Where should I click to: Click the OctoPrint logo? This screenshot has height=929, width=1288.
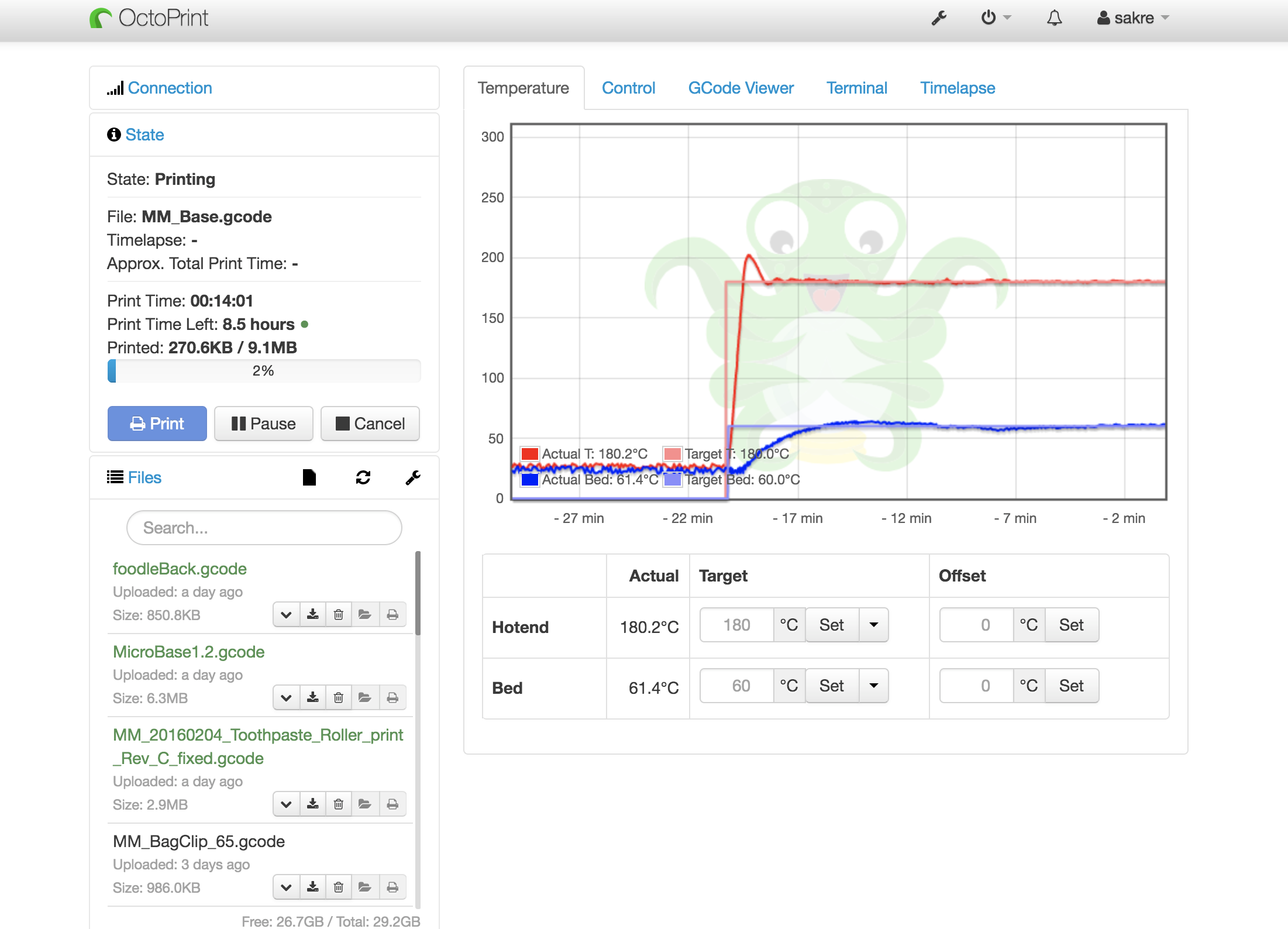(149, 18)
